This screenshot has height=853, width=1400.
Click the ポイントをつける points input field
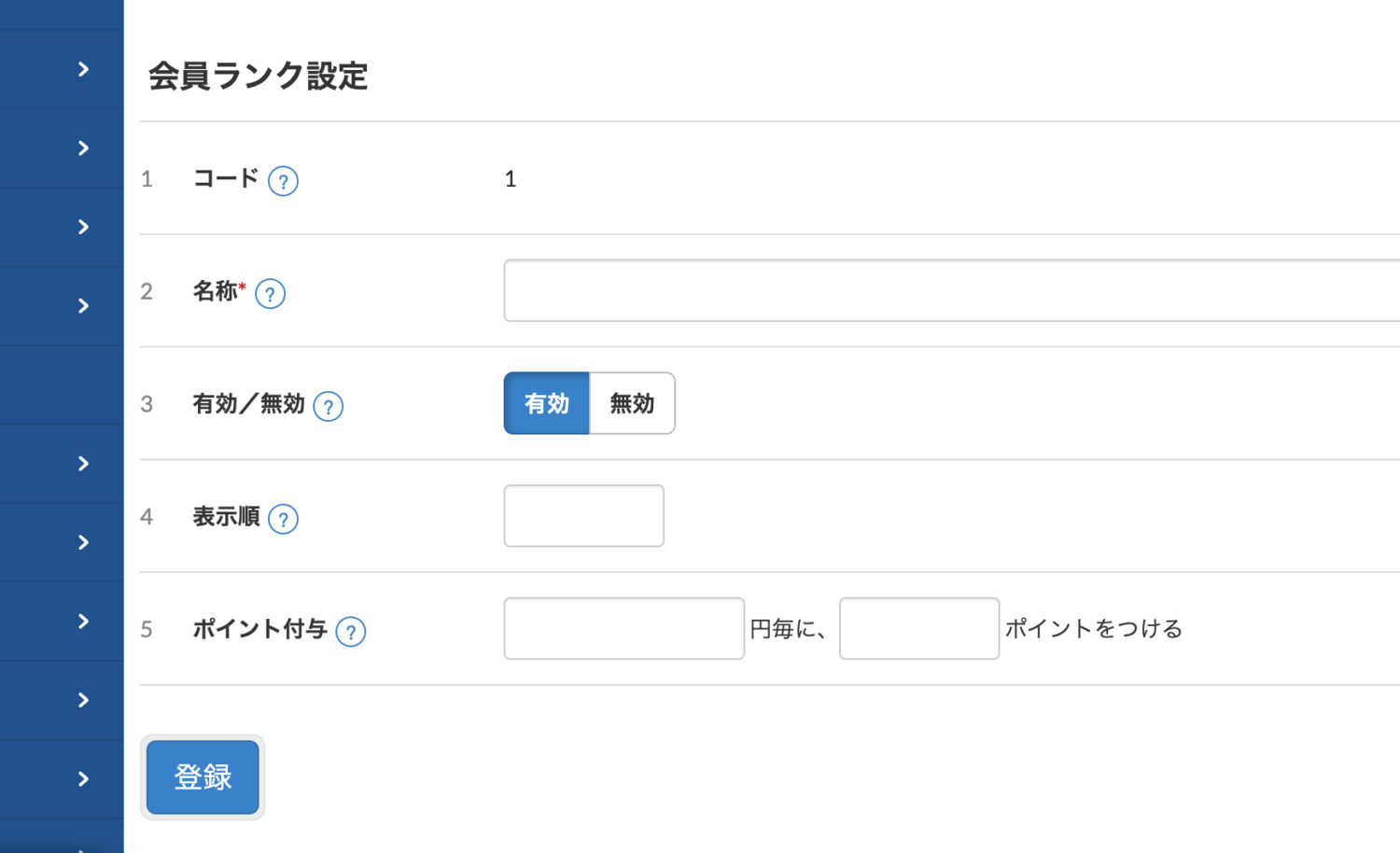[x=918, y=629]
